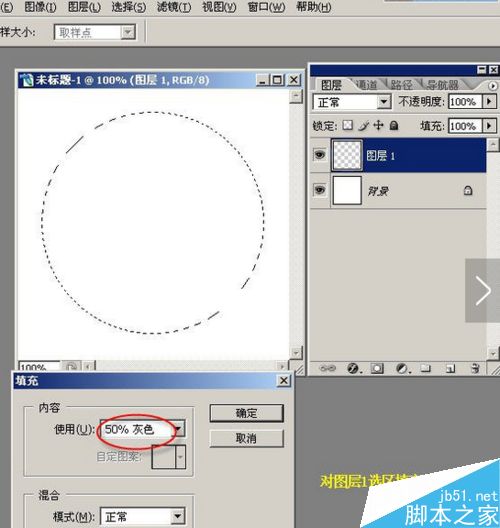
Task: Open the 图像 menu
Action: click(x=40, y=7)
